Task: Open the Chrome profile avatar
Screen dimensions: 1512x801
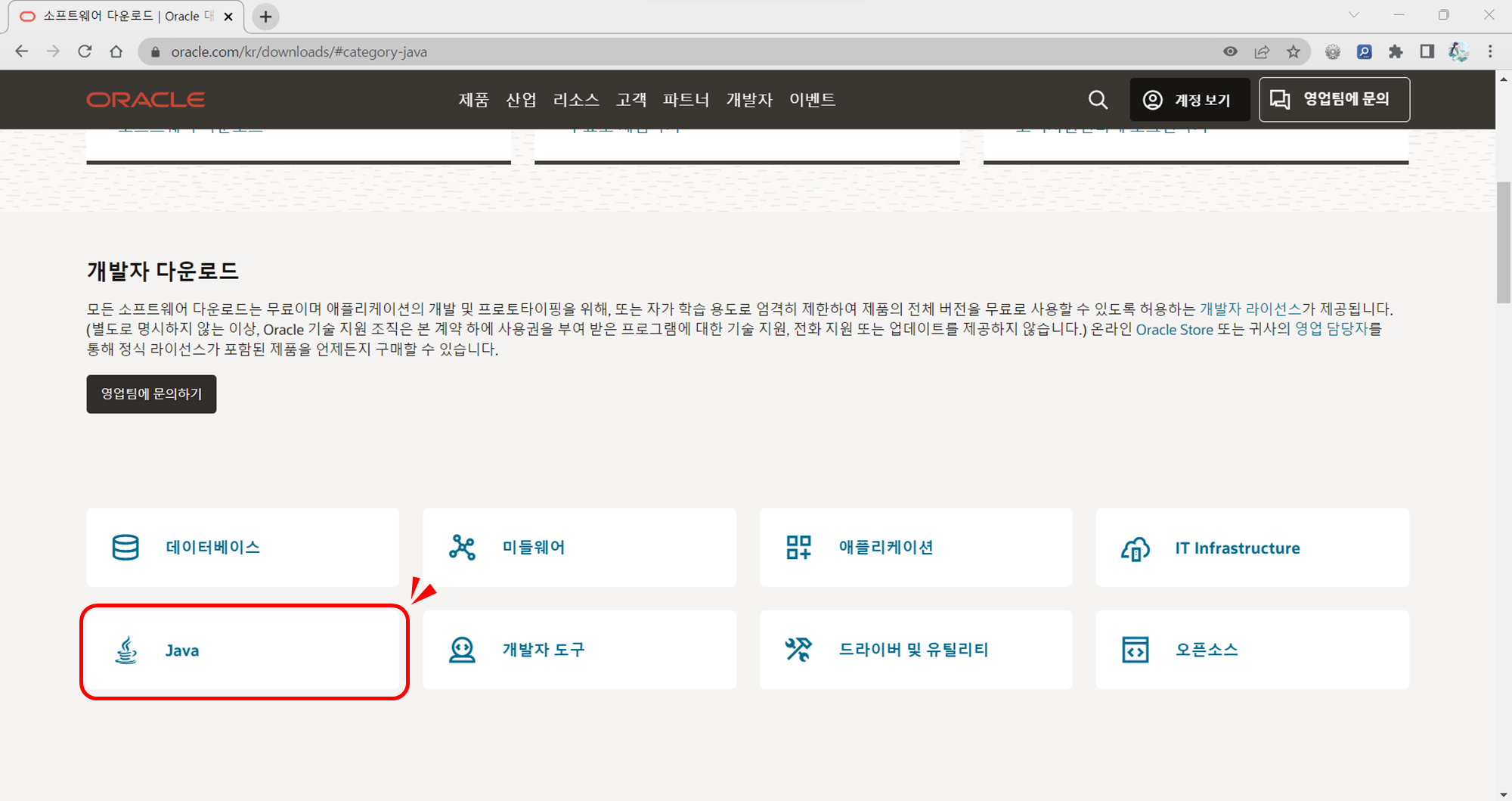Action: point(1458,51)
